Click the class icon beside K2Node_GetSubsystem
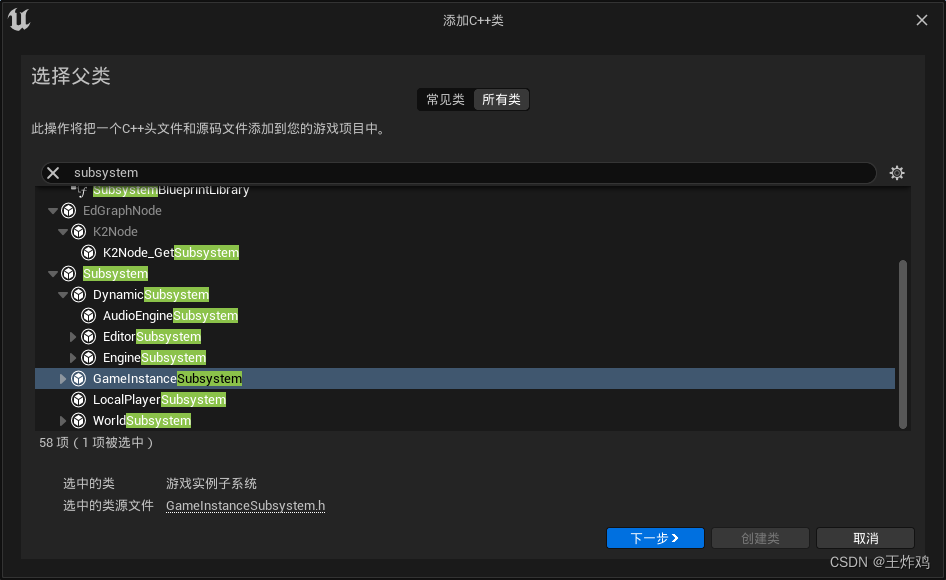Viewport: 946px width, 580px height. pos(88,252)
